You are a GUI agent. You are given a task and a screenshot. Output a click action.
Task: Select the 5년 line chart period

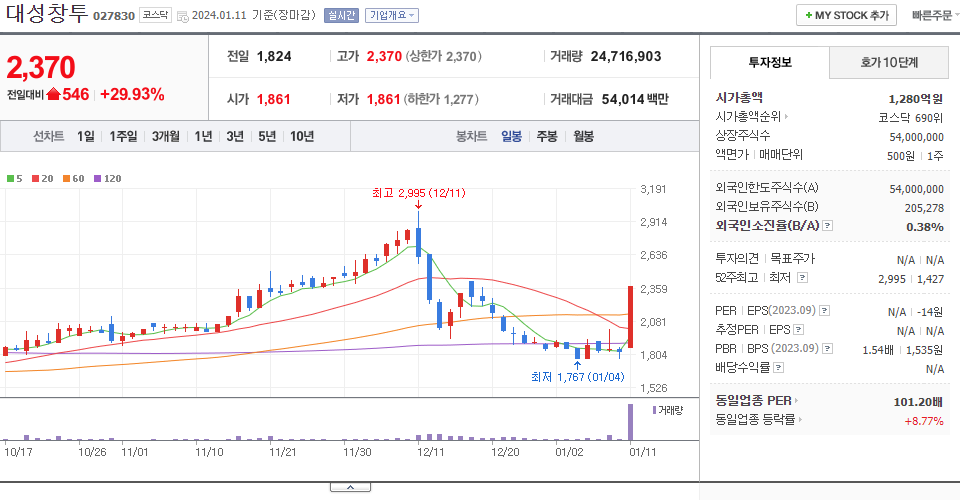click(x=267, y=136)
